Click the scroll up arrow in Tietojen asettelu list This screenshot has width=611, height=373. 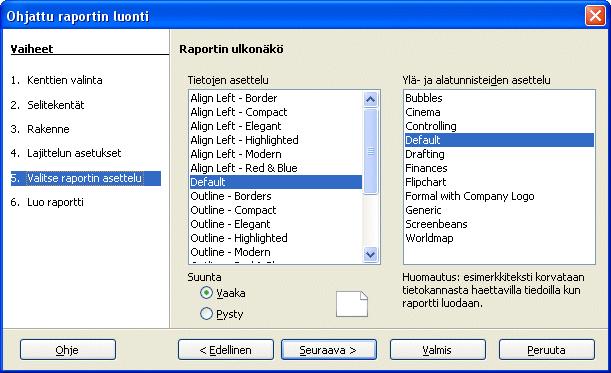click(370, 99)
